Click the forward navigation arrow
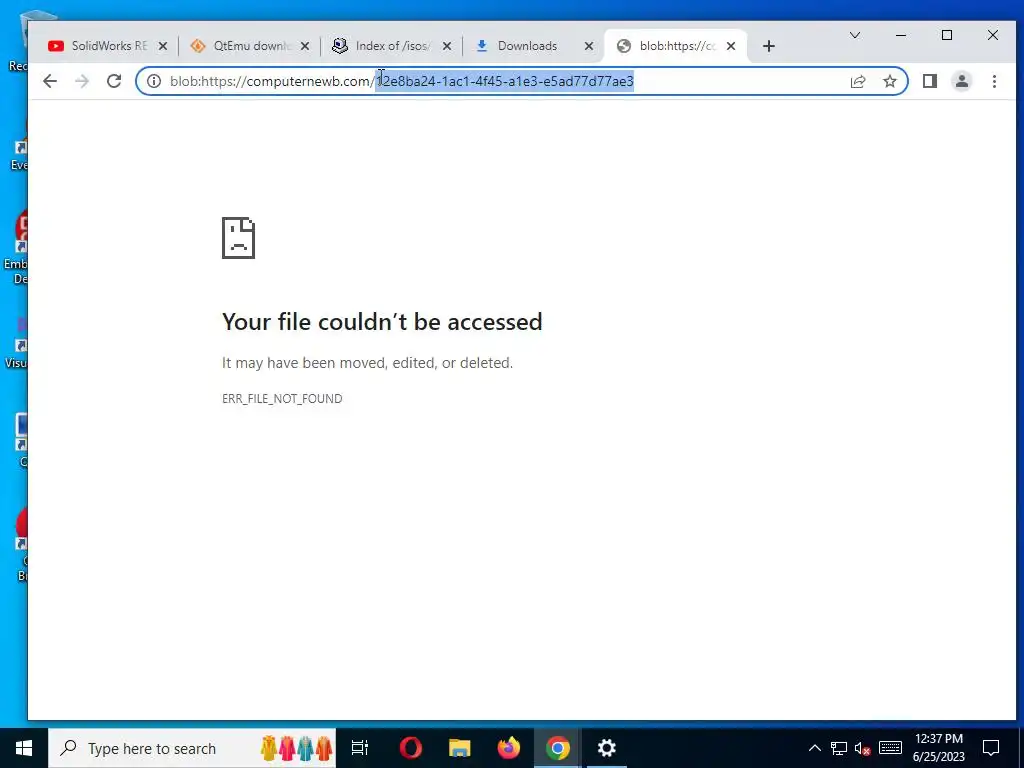 point(82,81)
